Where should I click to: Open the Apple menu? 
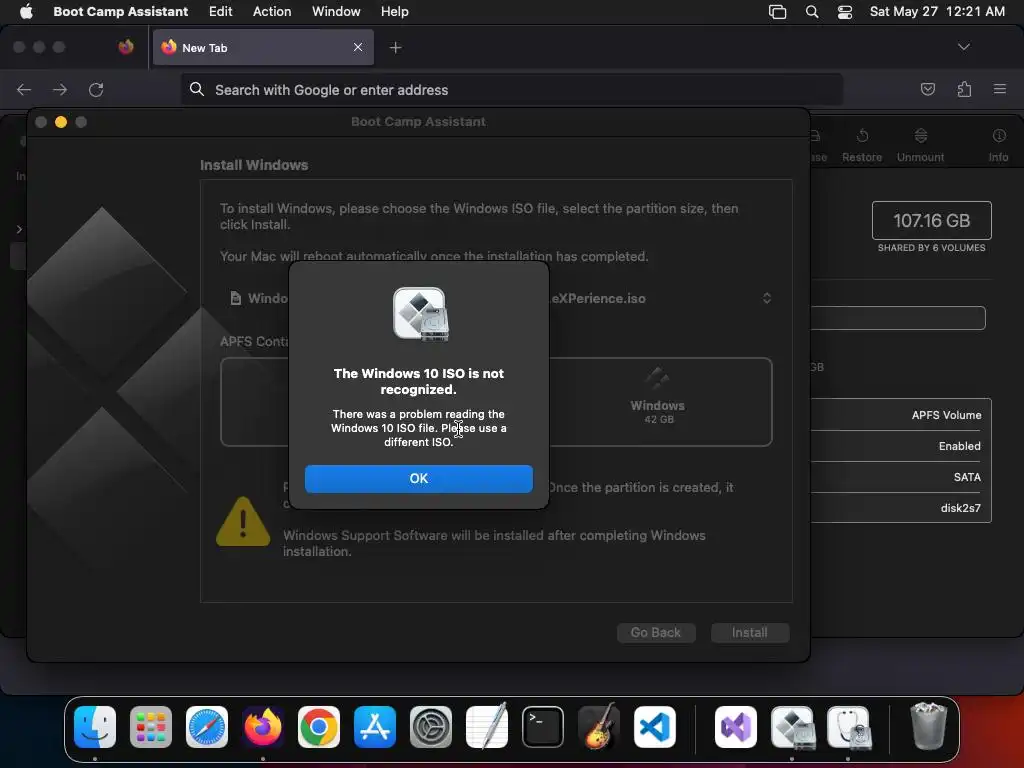coord(26,11)
